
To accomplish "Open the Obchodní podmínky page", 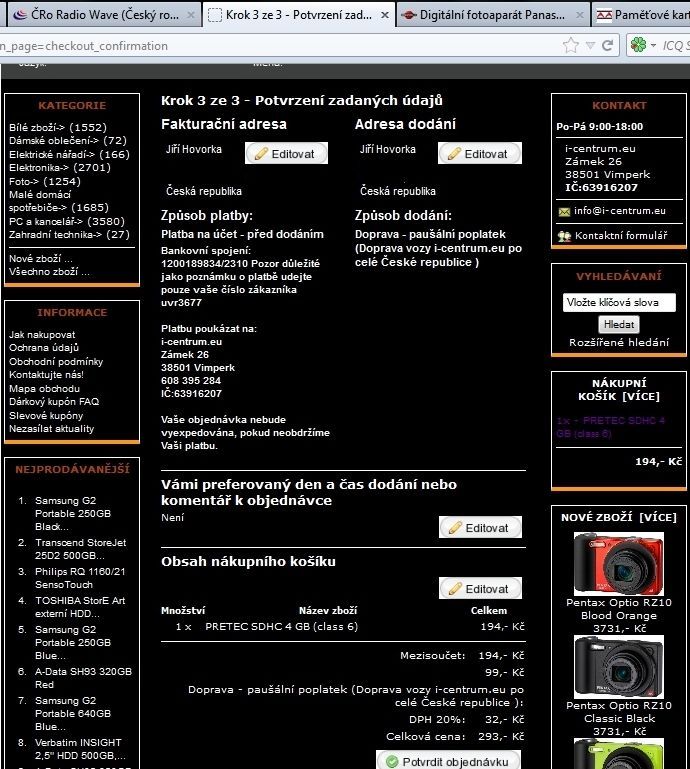I will pyautogui.click(x=56, y=362).
